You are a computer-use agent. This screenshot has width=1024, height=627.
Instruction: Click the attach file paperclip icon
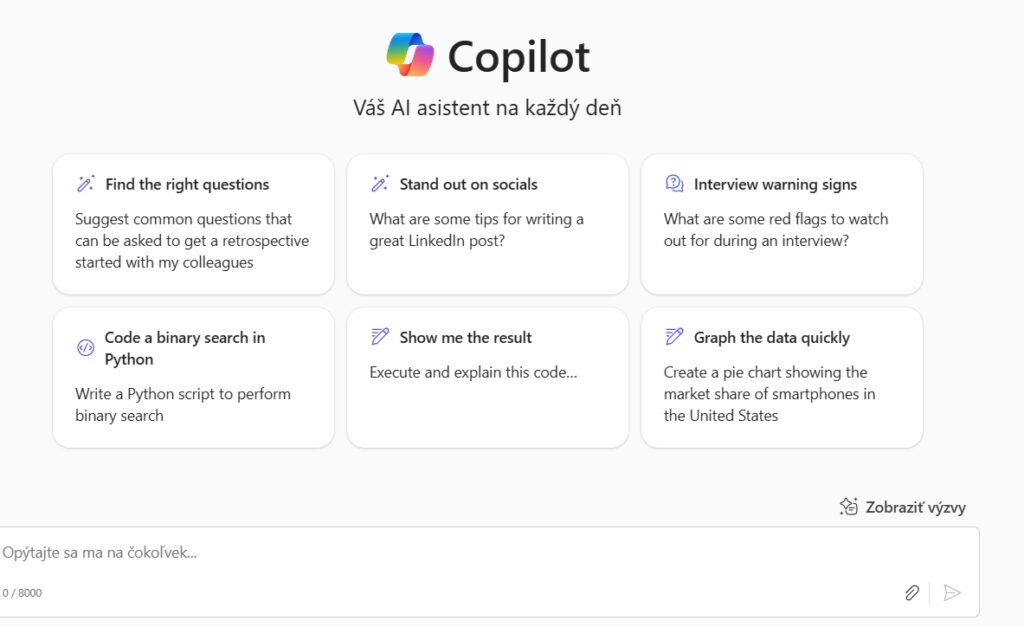(x=912, y=592)
